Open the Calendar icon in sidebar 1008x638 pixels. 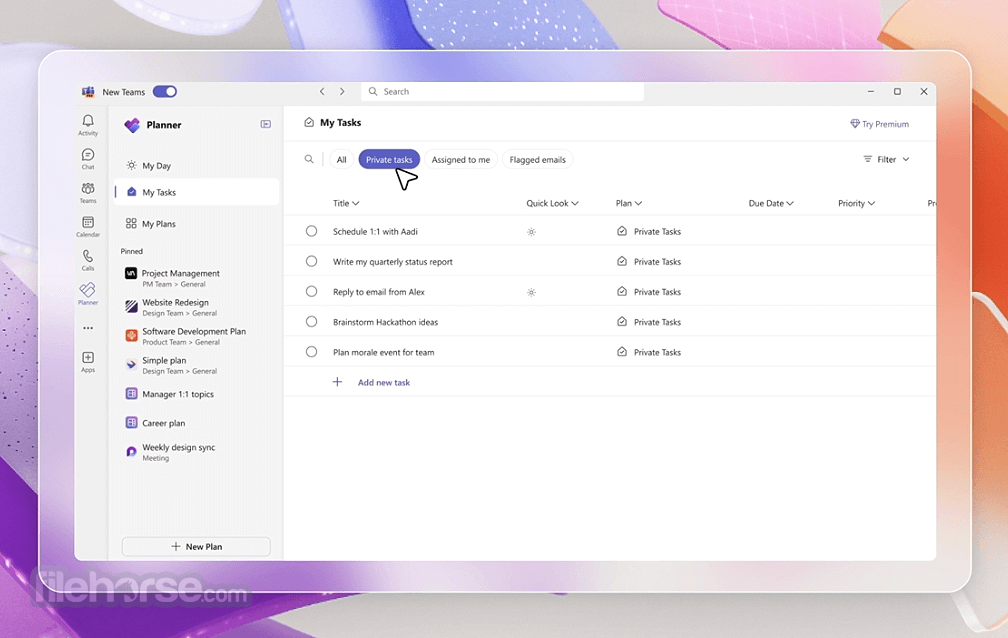(88, 223)
